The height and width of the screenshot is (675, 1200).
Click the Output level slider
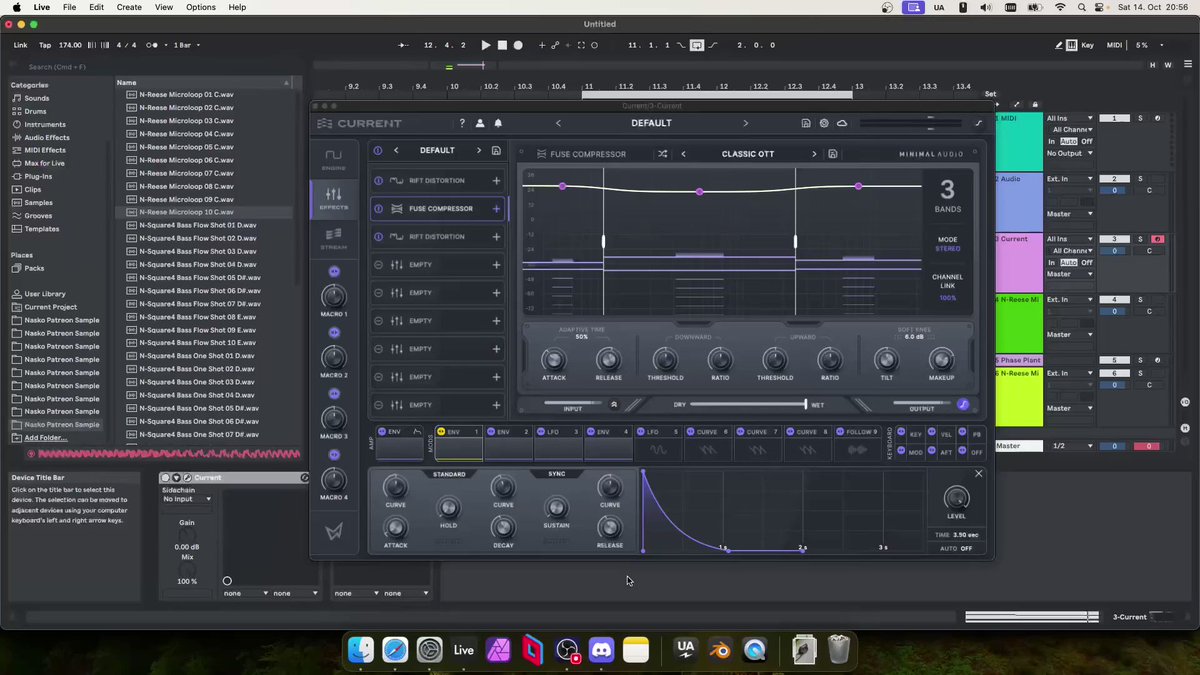pos(922,405)
